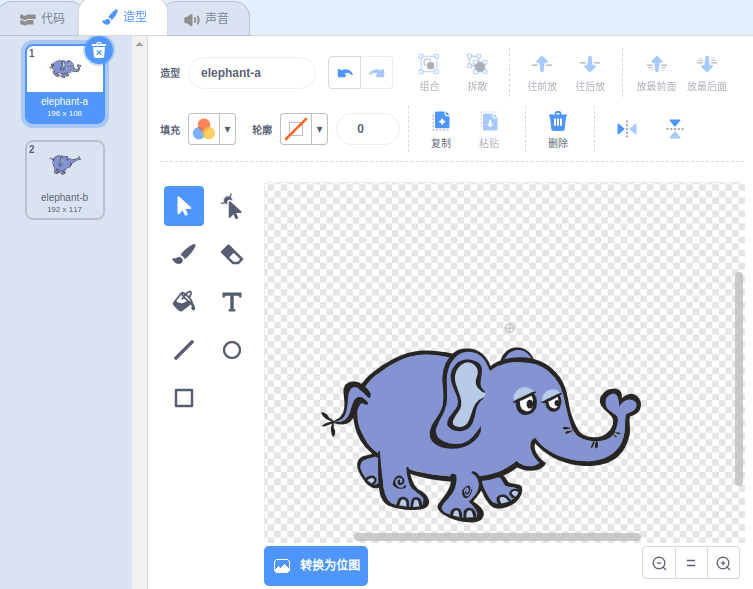Click the elephant drawing on canvas

480,435
